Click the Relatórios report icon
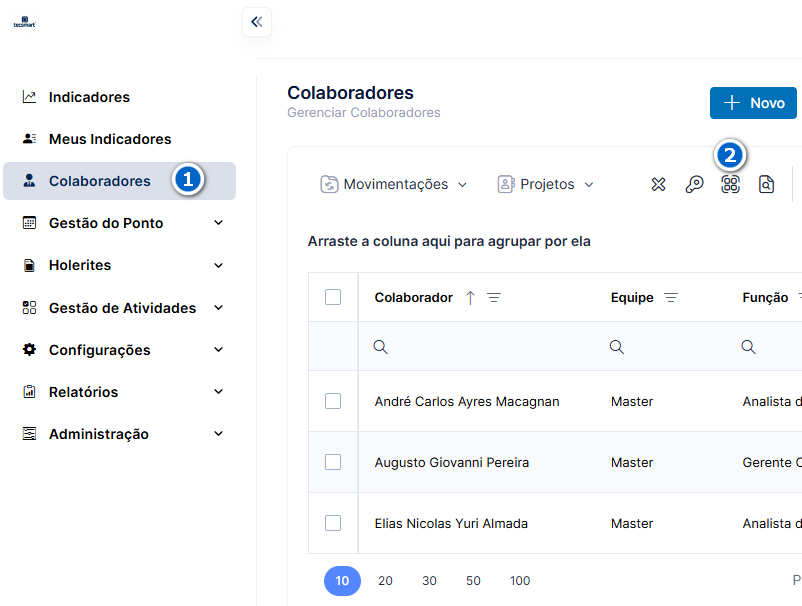Image resolution: width=802 pixels, height=606 pixels. point(29,392)
